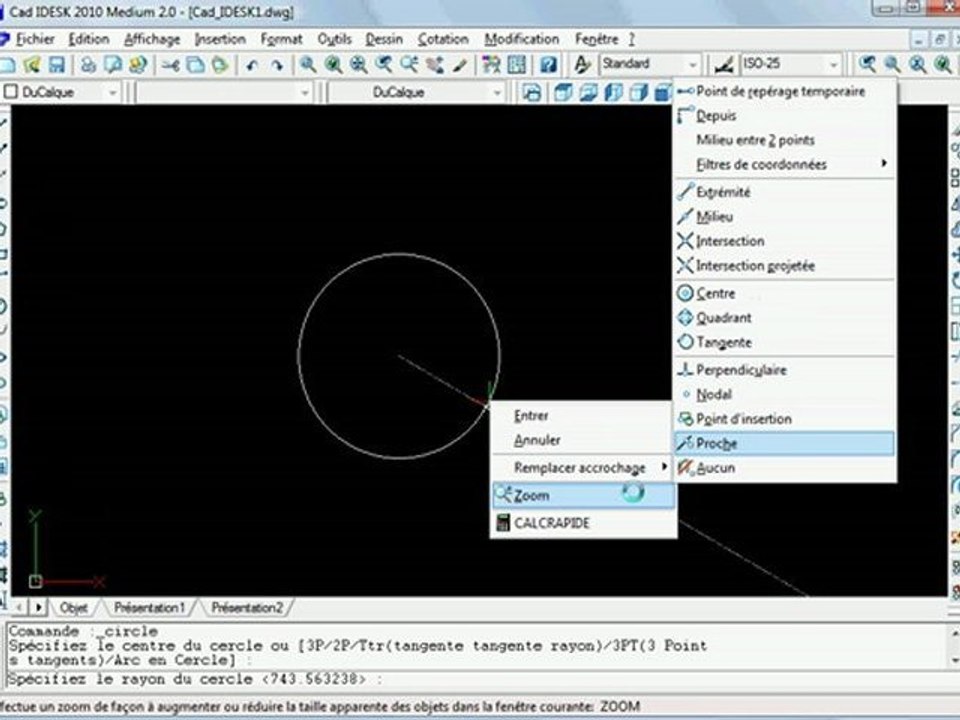
Task: Click Annuler in the context menu
Action: (537, 440)
